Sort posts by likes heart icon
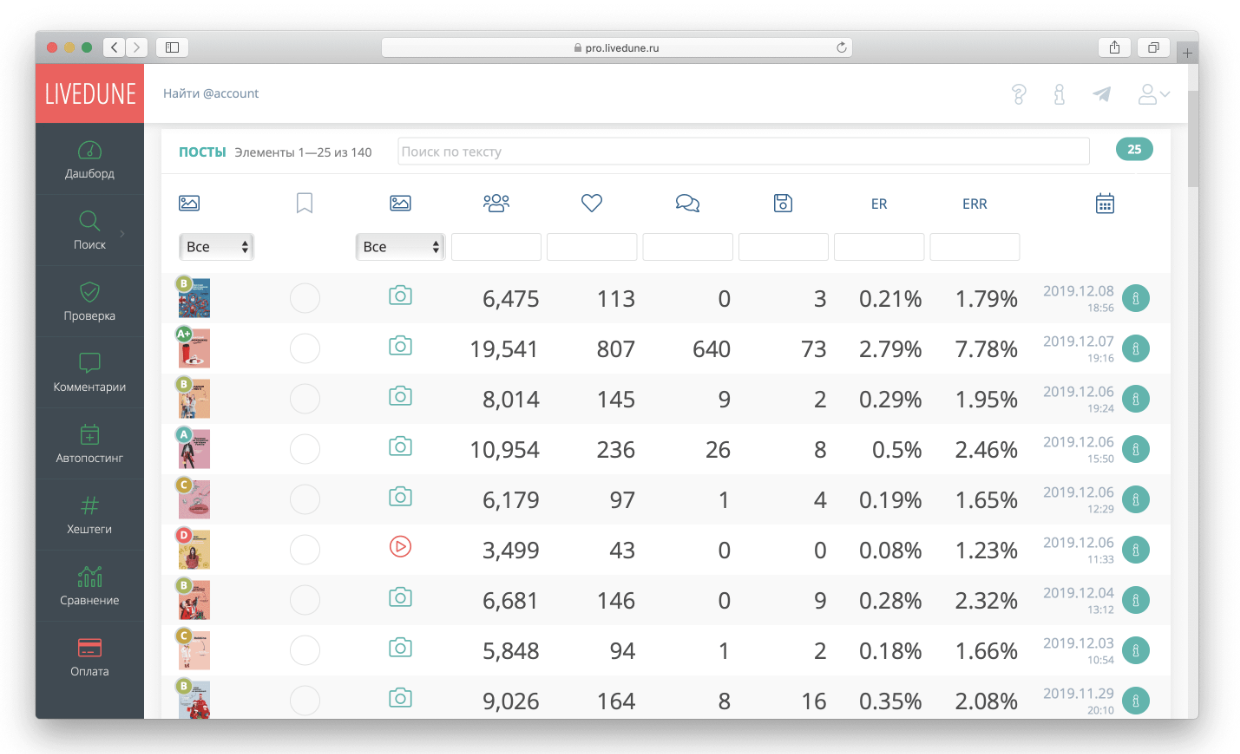This screenshot has height=754, width=1240. pyautogui.click(x=592, y=203)
